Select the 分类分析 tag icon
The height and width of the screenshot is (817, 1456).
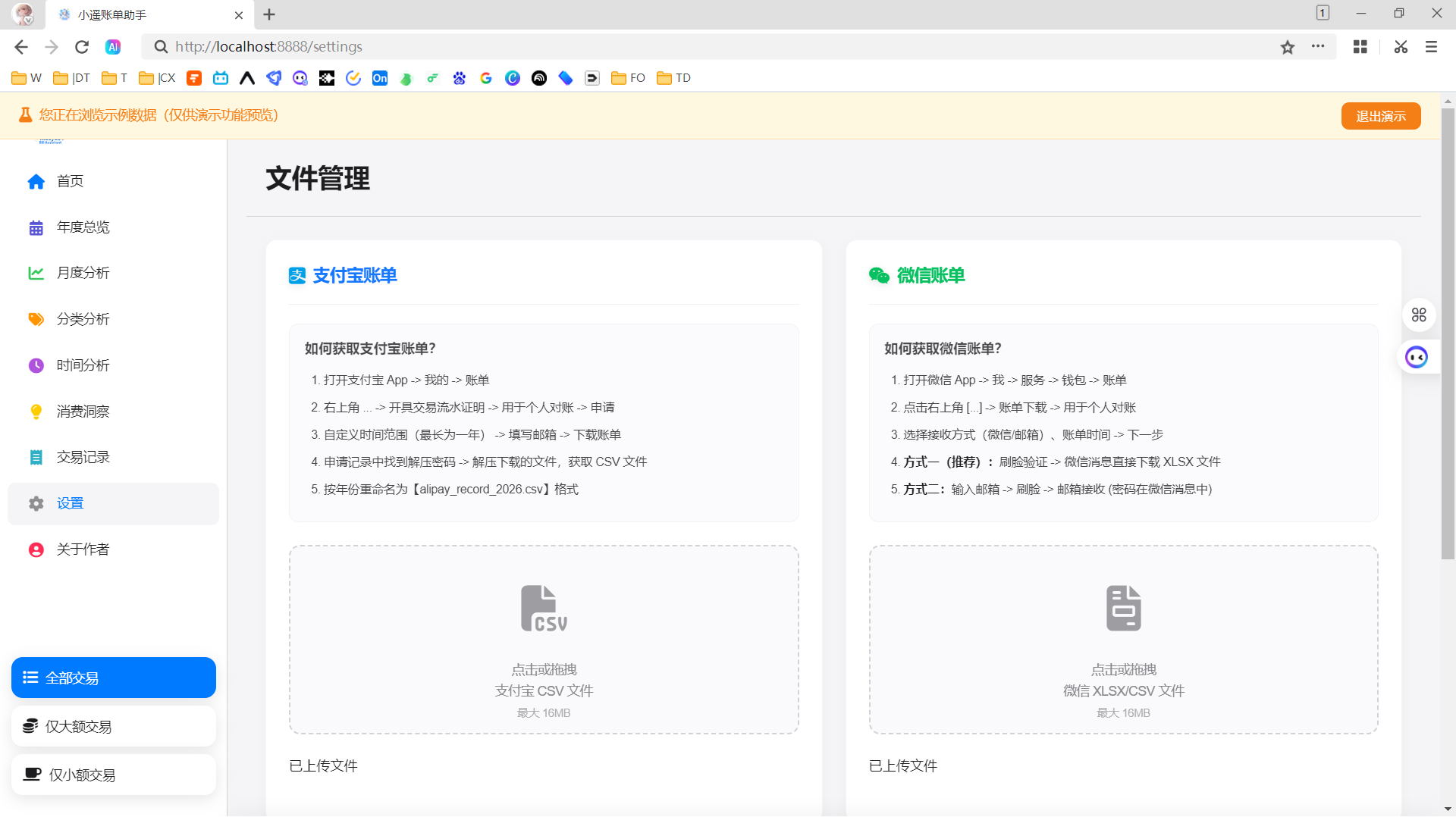(36, 319)
